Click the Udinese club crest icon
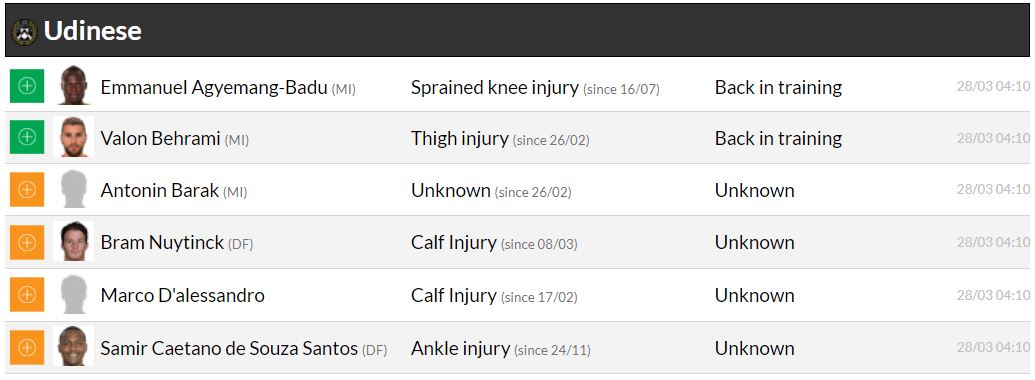Image resolution: width=1035 pixels, height=380 pixels. (24, 31)
